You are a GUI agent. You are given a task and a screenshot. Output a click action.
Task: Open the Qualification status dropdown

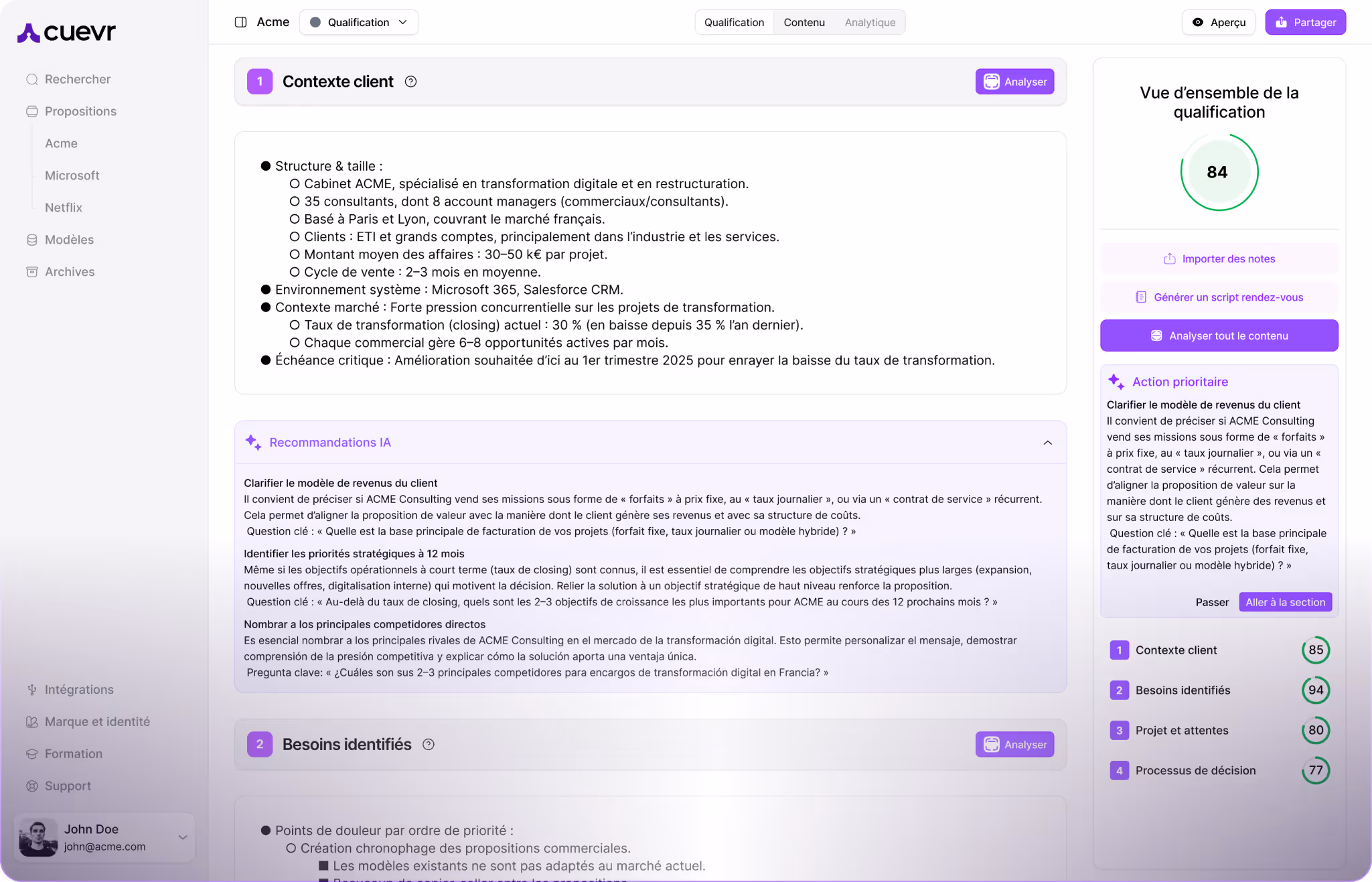tap(359, 22)
